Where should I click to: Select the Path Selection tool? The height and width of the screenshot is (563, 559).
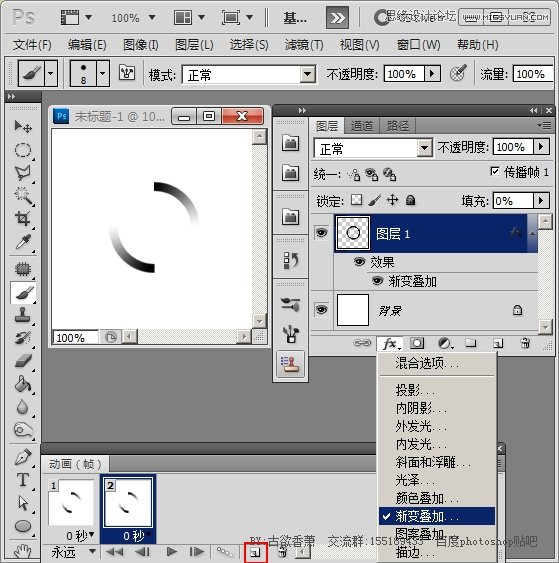(23, 503)
